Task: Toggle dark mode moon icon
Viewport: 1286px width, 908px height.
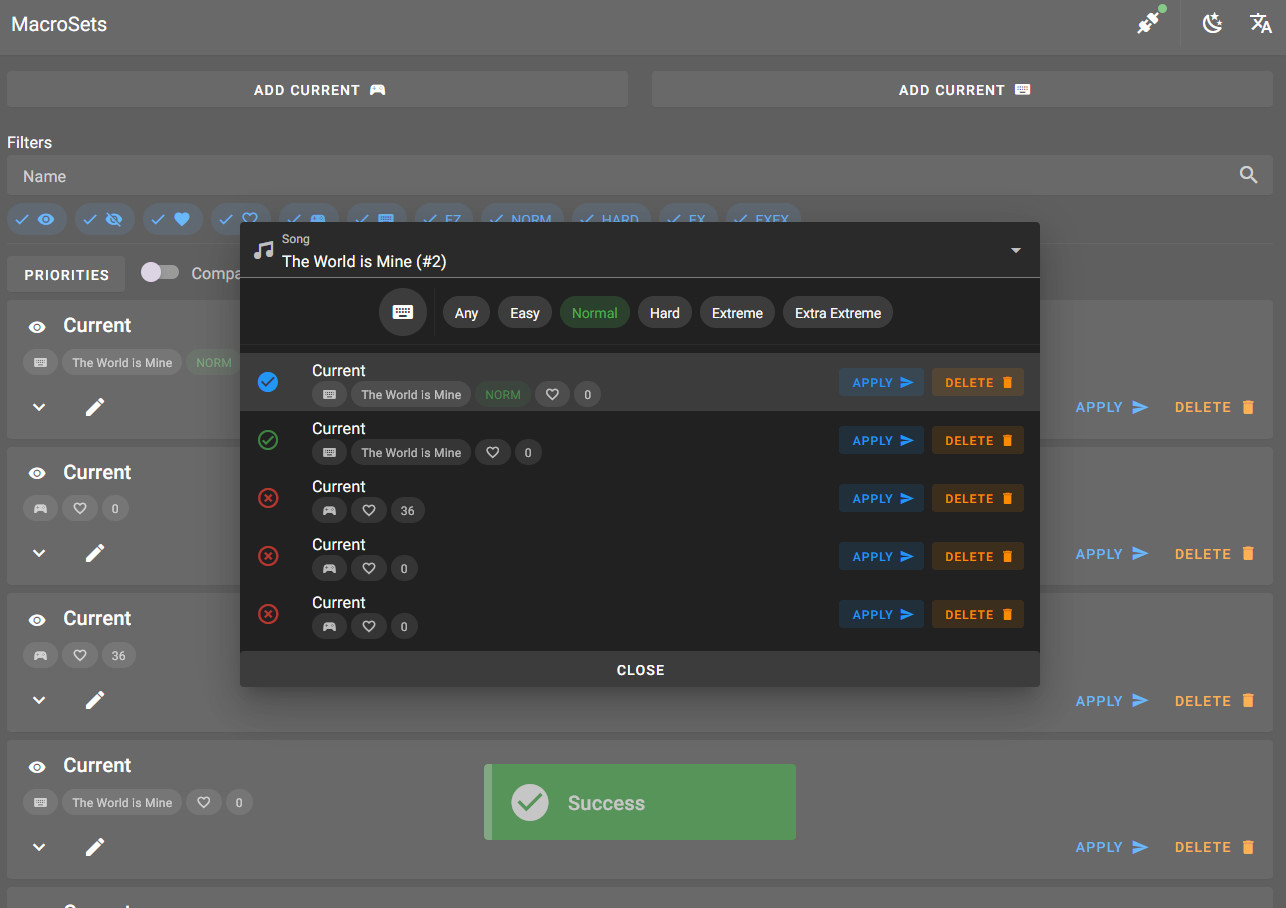Action: tap(1212, 23)
